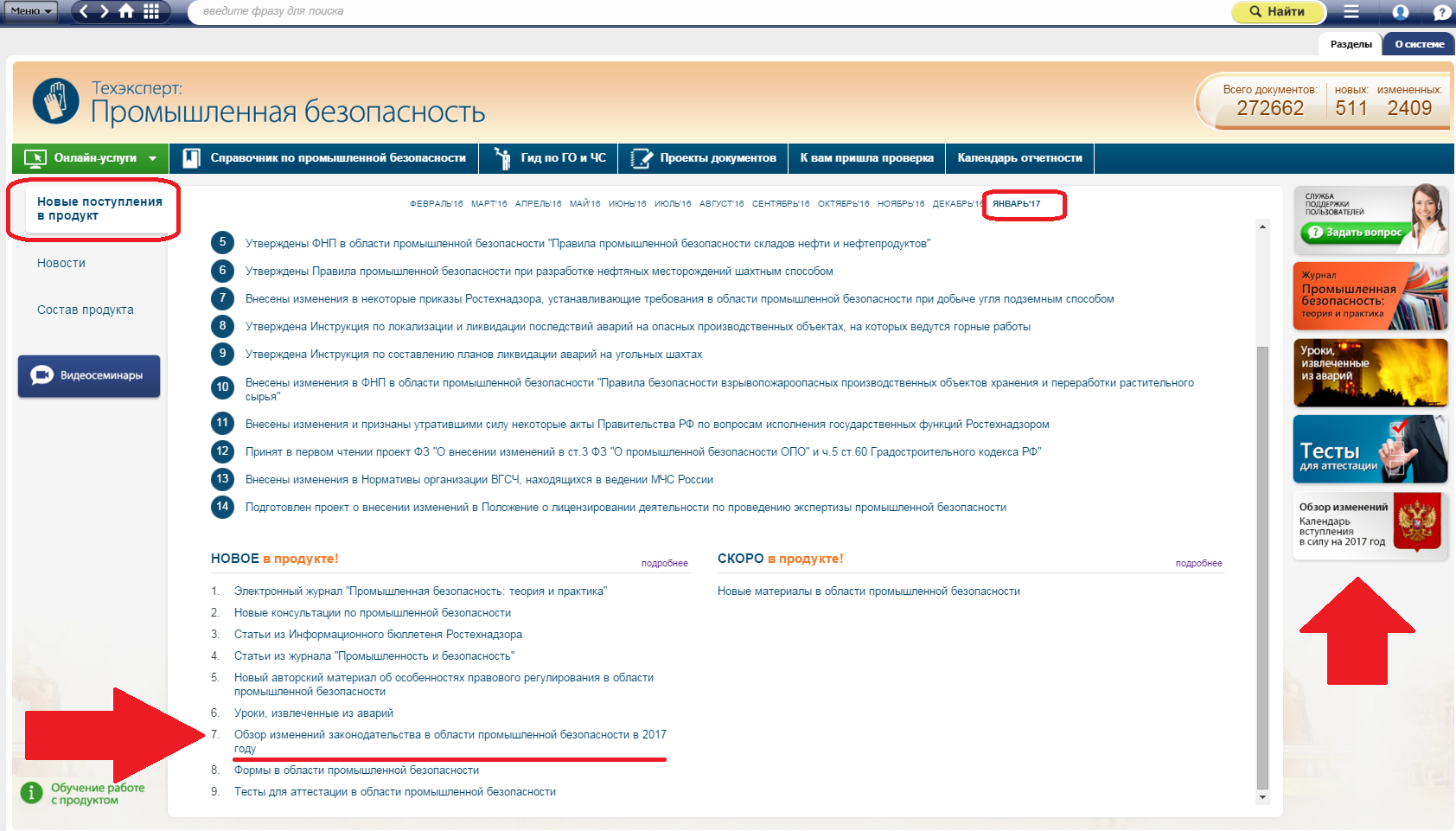Switch to the О системе tab
Viewport: 1456px width, 831px height.
tap(1419, 44)
